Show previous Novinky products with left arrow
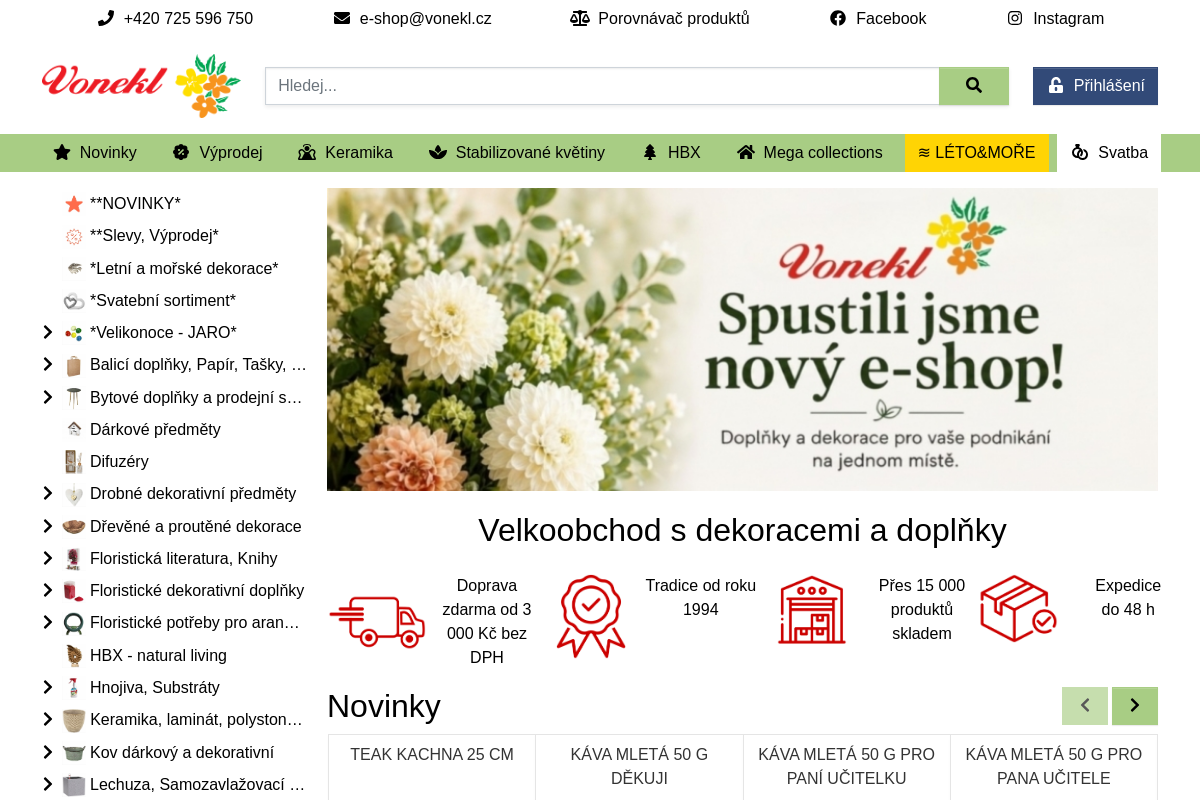 click(x=1085, y=706)
